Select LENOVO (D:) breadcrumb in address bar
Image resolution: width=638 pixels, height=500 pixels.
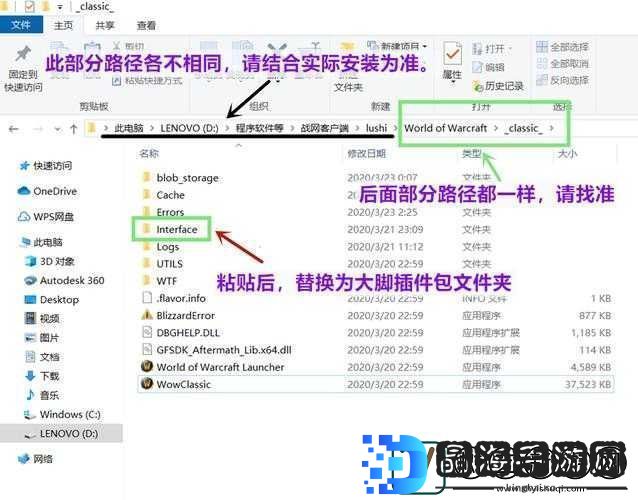(189, 128)
